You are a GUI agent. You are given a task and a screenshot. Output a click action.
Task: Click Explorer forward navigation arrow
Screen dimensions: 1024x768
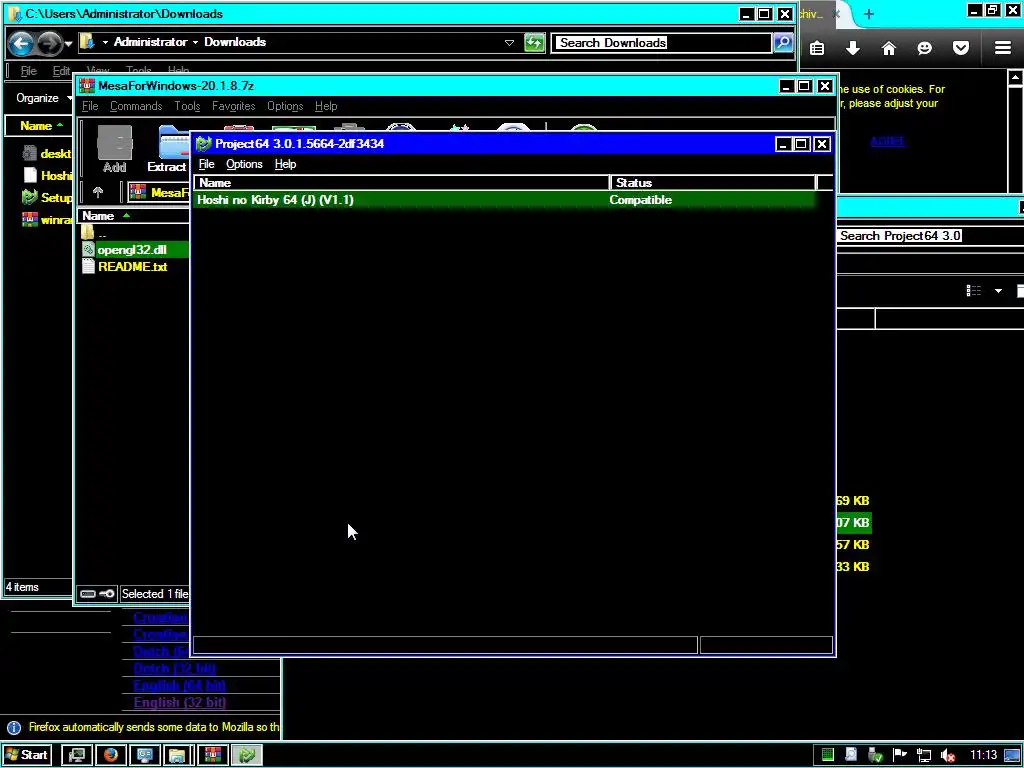click(x=49, y=44)
